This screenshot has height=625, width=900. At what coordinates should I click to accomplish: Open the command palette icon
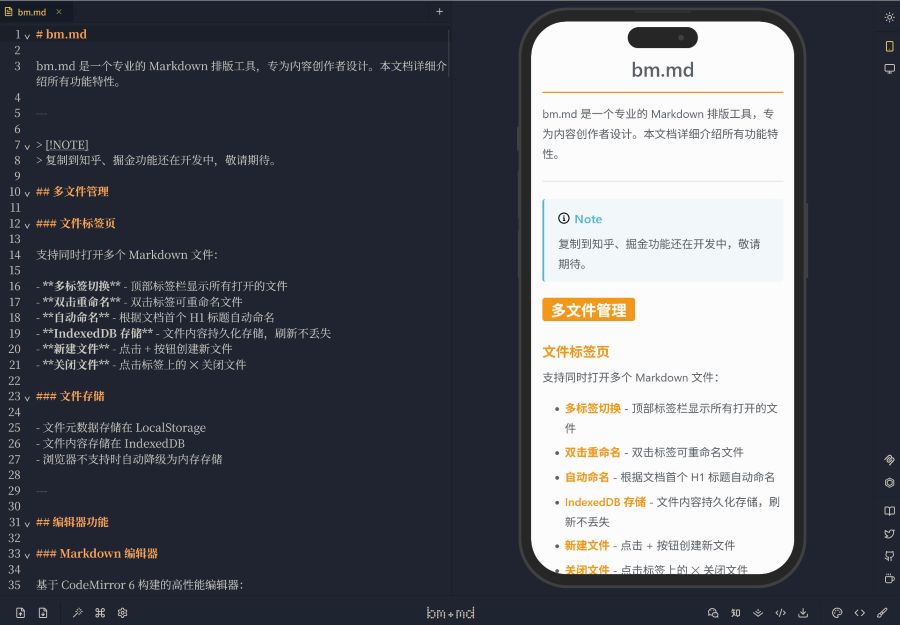tap(100, 613)
